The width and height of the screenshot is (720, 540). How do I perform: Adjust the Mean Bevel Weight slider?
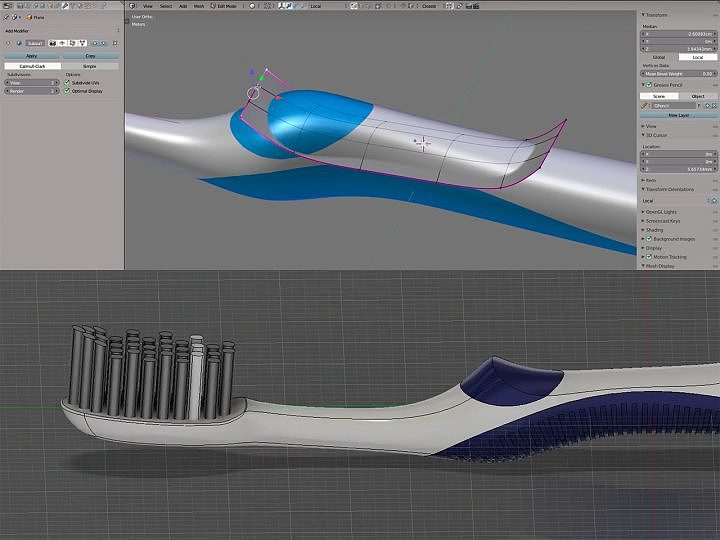(x=679, y=74)
